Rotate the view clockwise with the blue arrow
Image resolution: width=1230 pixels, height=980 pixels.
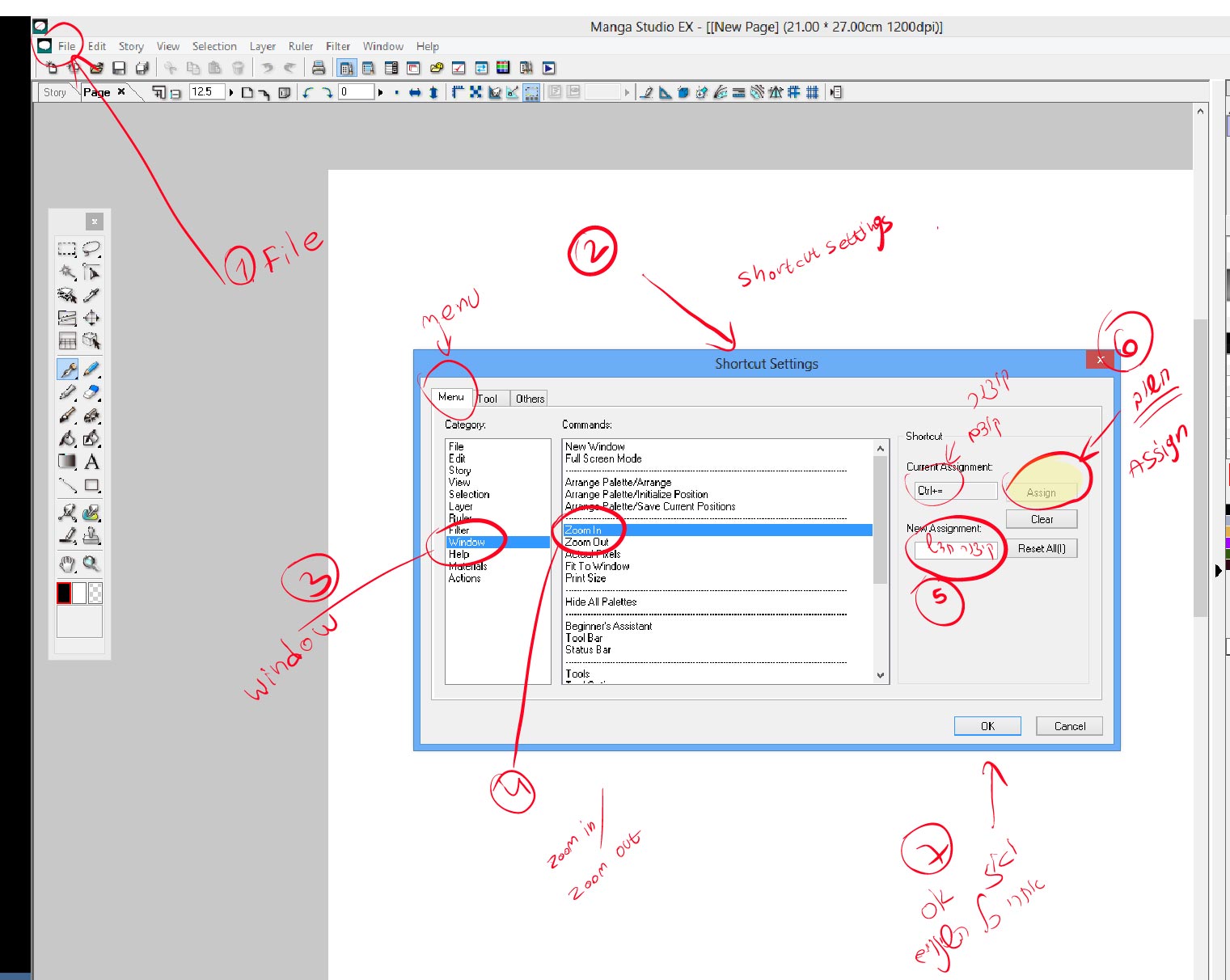(x=327, y=92)
